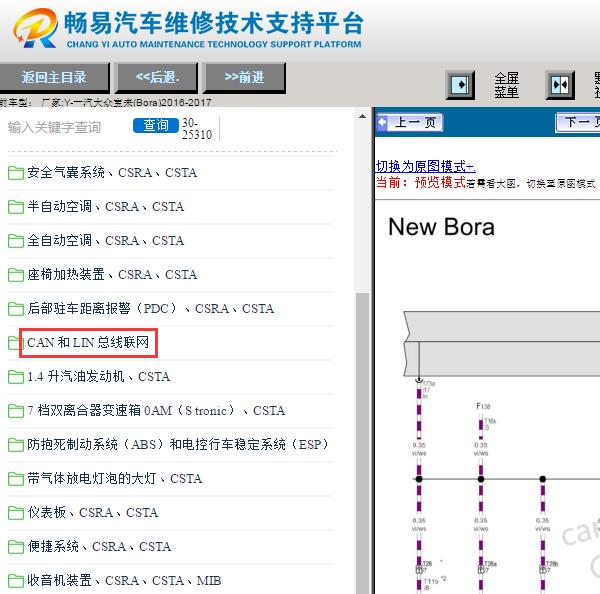
Task: Go to previous page with 上一页
Action: click(409, 122)
